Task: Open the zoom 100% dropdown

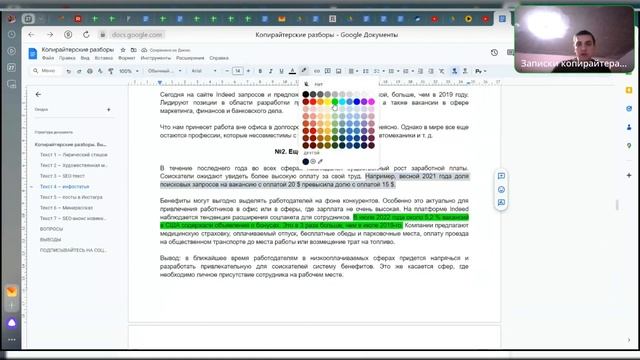Action: click(x=129, y=71)
